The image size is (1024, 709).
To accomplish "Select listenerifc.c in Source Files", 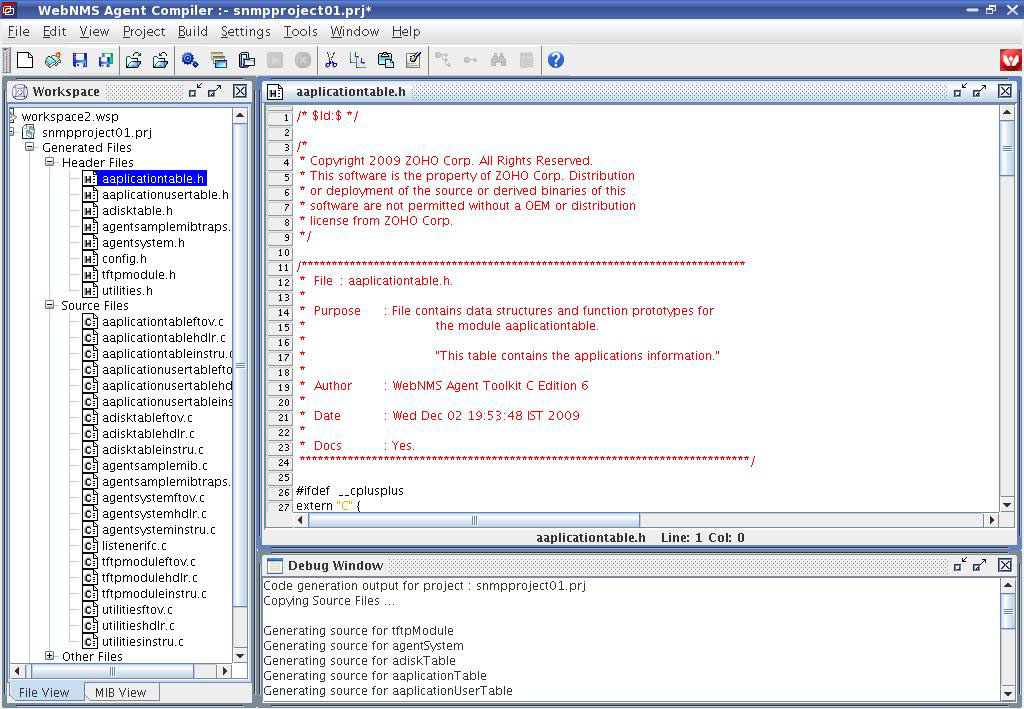I will point(134,546).
